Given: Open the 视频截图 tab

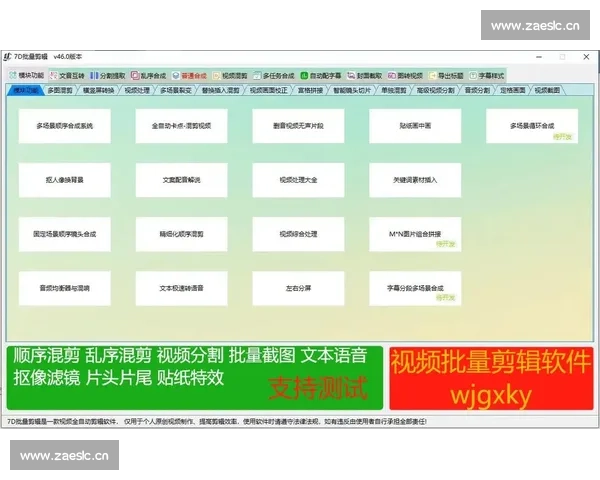Looking at the screenshot, I should pos(547,90).
